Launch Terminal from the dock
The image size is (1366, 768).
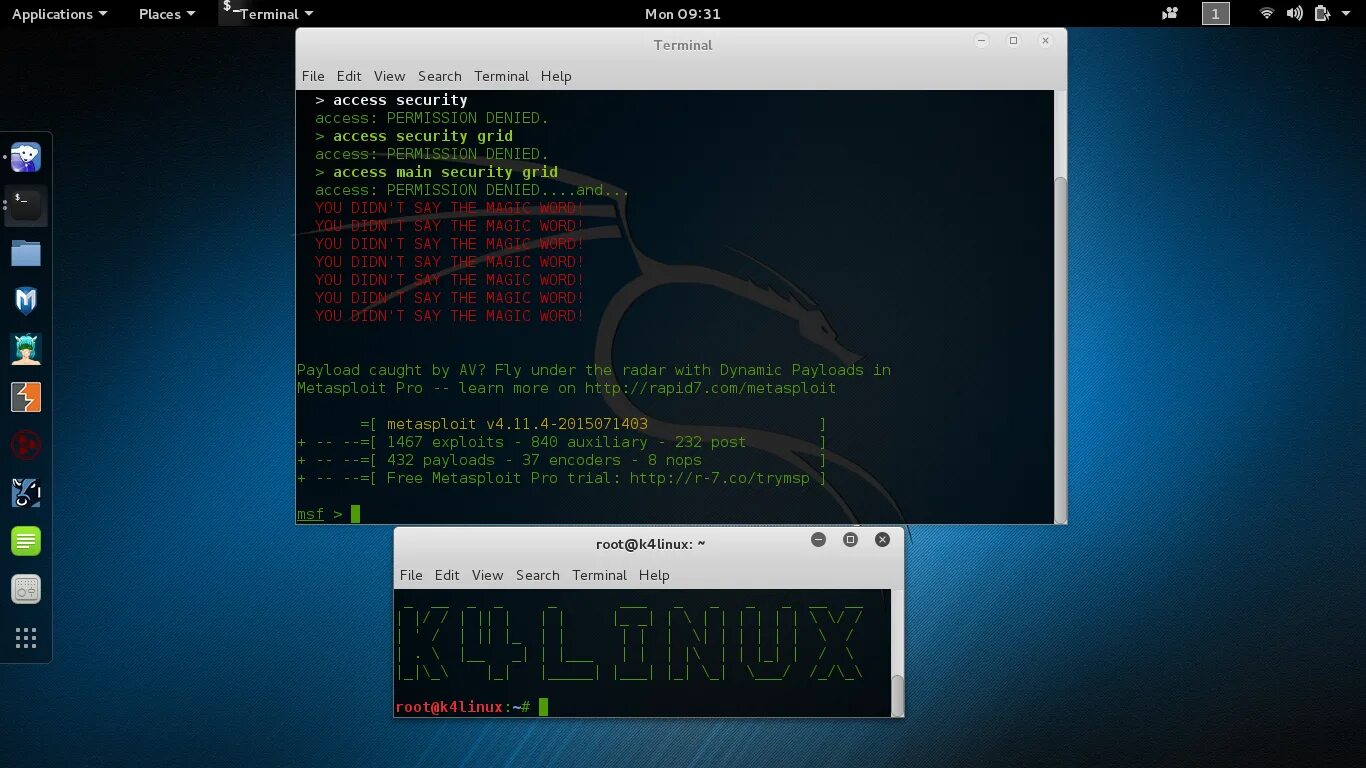click(x=26, y=205)
